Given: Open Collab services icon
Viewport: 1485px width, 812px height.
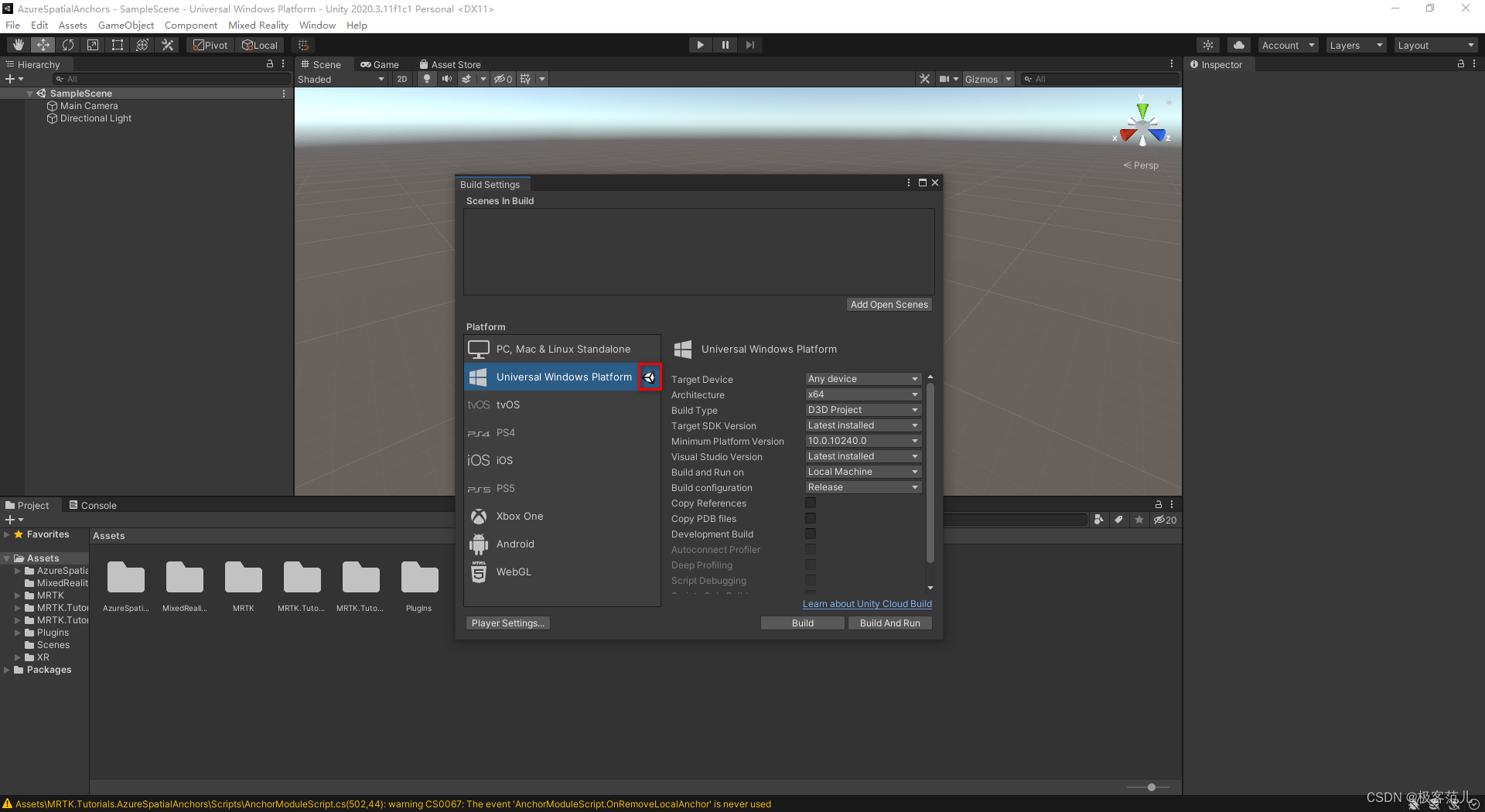Looking at the screenshot, I should coord(1208,45).
